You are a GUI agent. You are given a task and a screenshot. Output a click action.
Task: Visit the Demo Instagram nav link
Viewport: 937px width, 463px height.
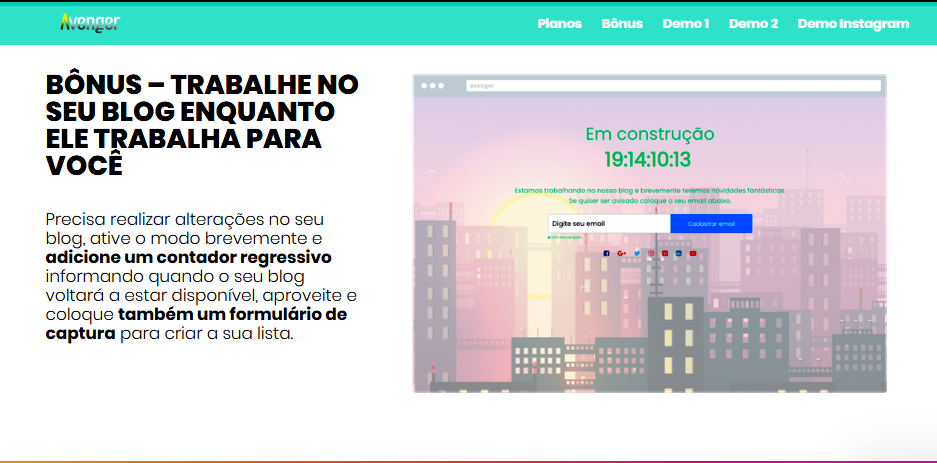point(853,24)
